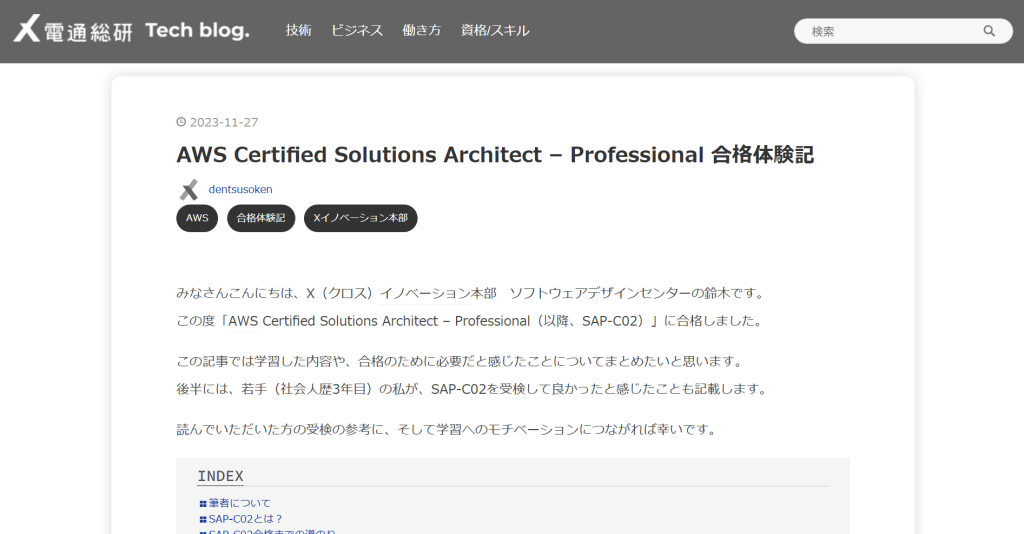The width and height of the screenshot is (1024, 534).
Task: Click the magnifying glass search icon
Action: (989, 31)
